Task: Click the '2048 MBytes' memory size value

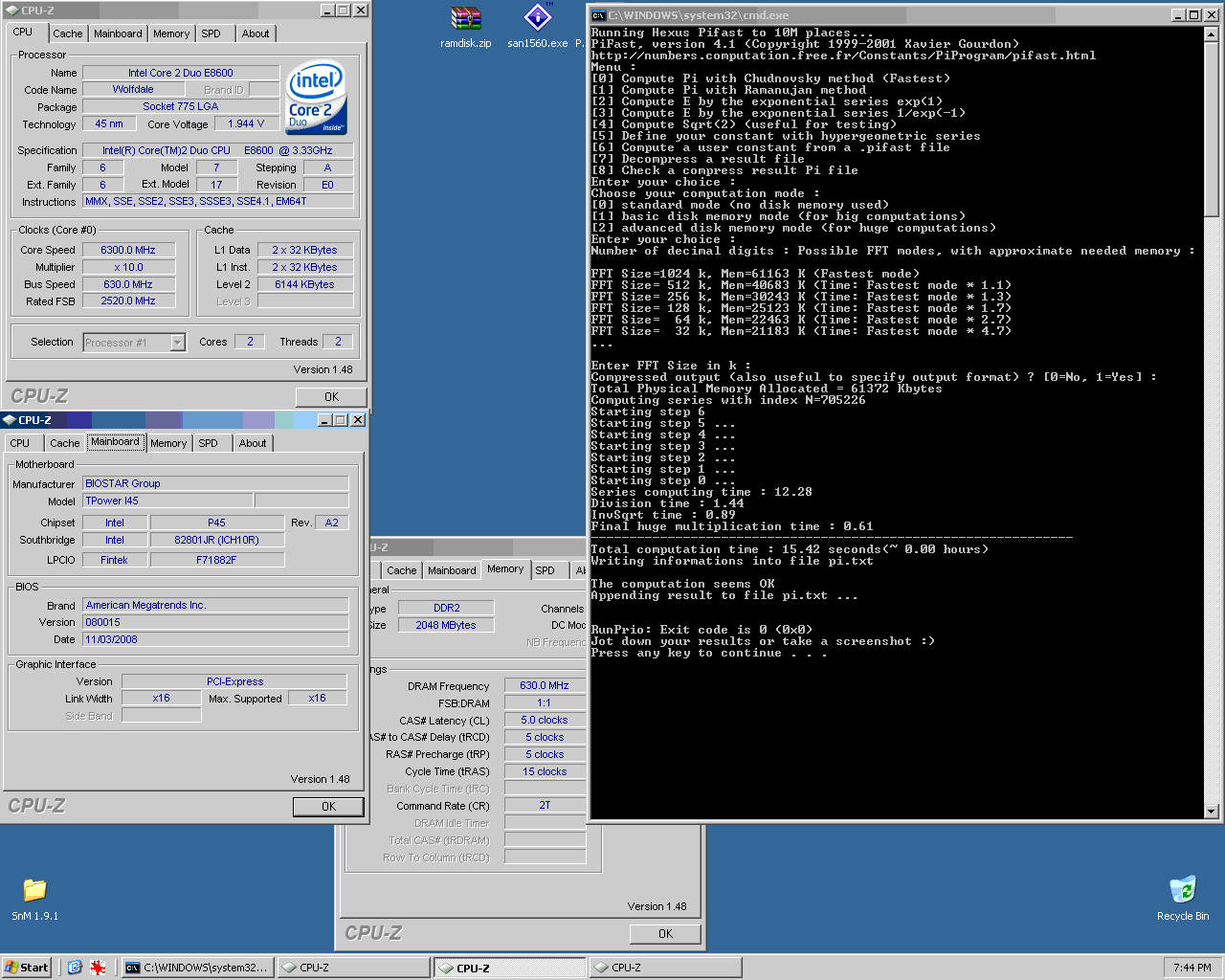Action: point(446,626)
